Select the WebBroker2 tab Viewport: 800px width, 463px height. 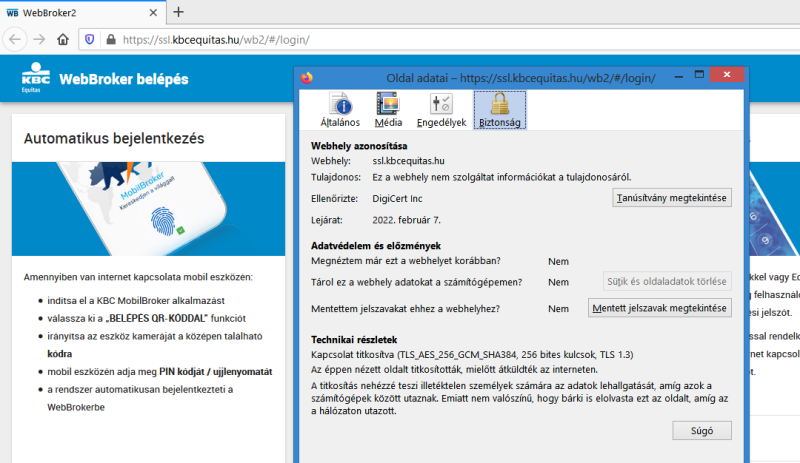pos(83,13)
